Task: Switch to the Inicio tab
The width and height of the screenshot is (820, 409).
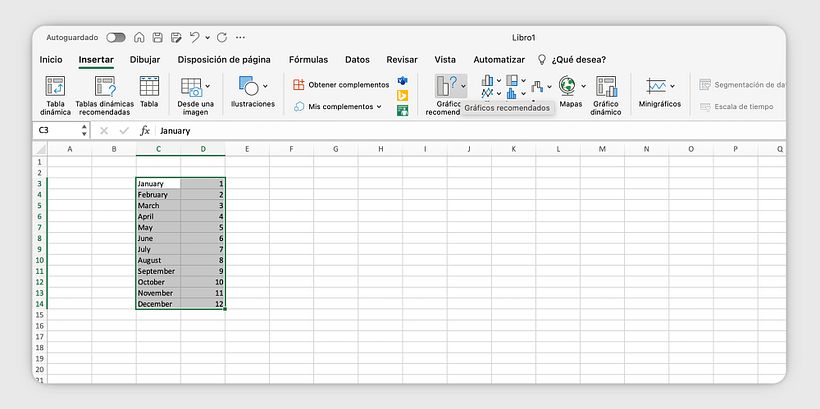Action: (51, 60)
